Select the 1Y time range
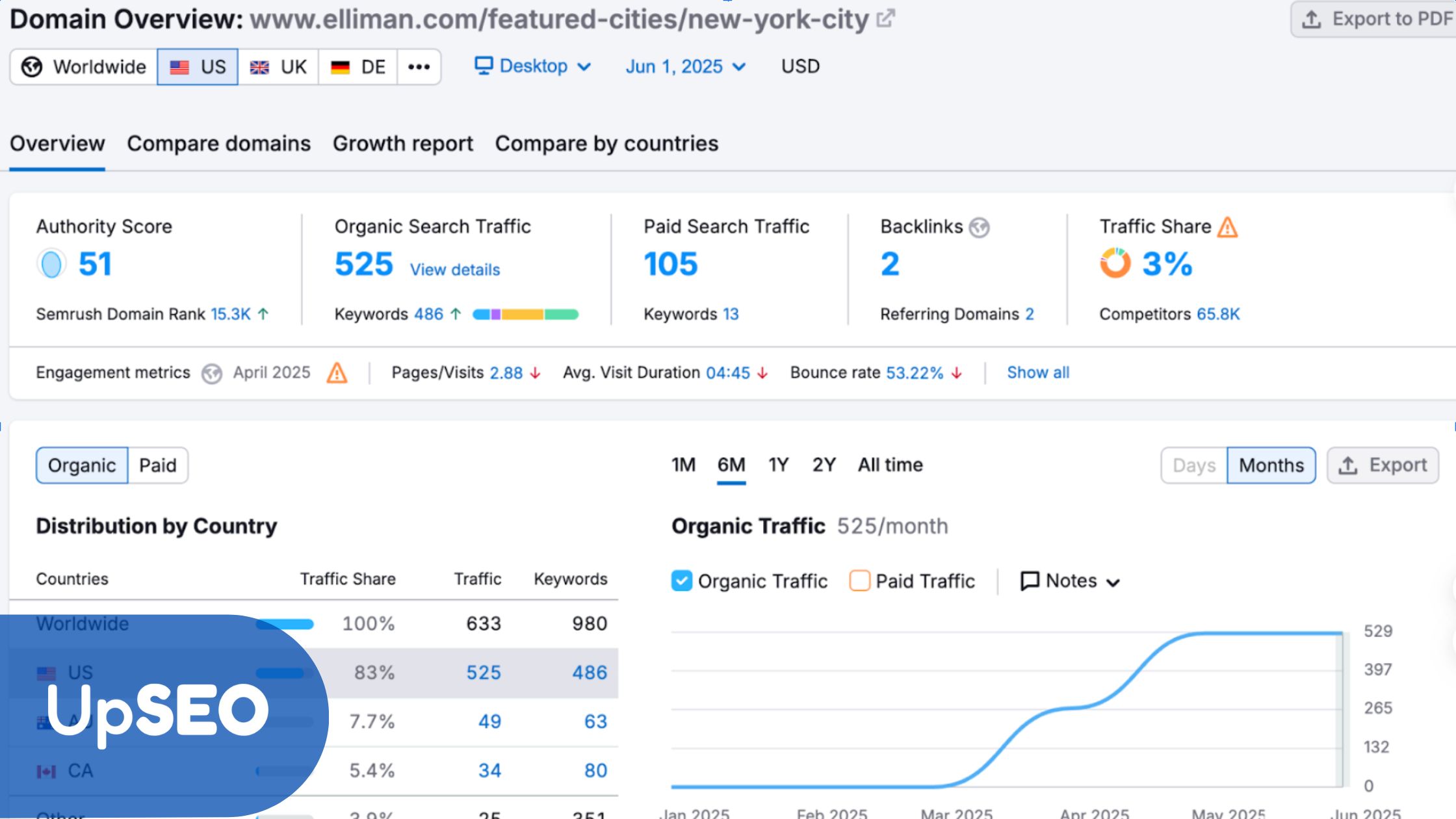The image size is (1456, 819). coord(778,465)
